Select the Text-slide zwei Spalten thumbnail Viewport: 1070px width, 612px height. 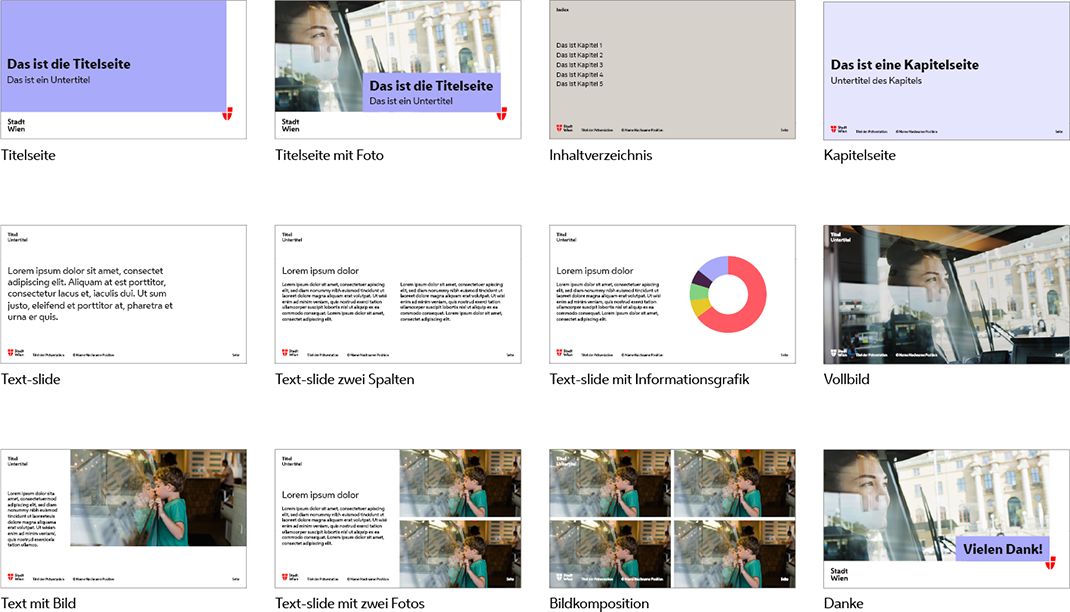click(x=398, y=293)
